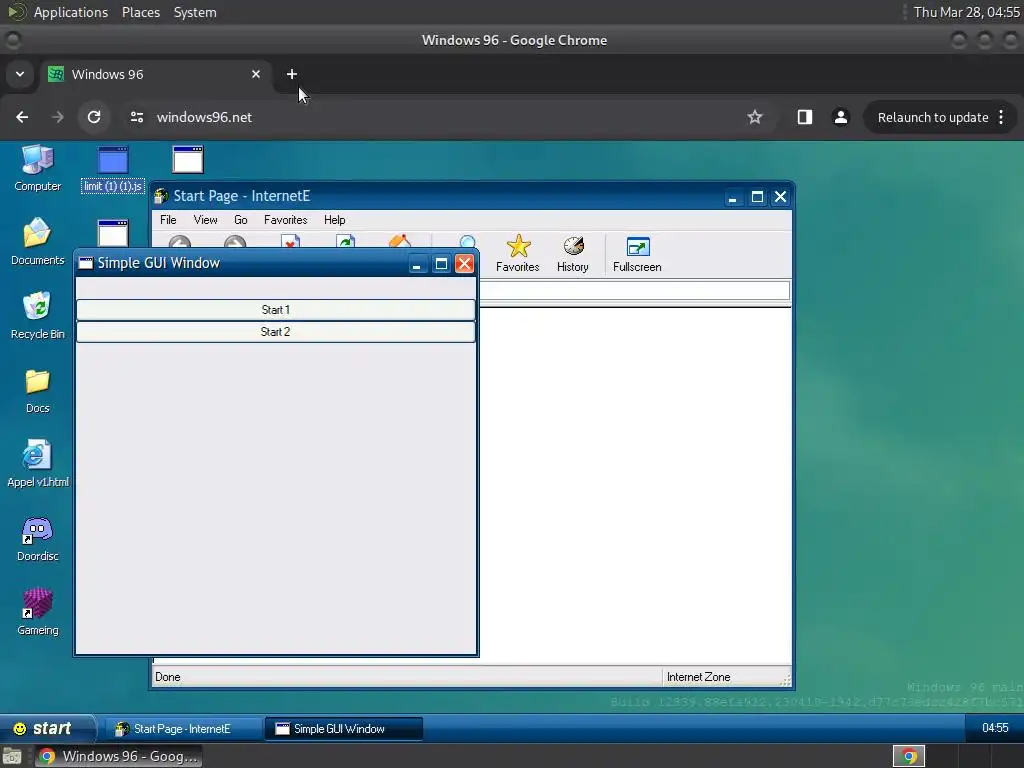Launch the Doordisc shortcut
Image resolution: width=1024 pixels, height=768 pixels.
pyautogui.click(x=37, y=538)
